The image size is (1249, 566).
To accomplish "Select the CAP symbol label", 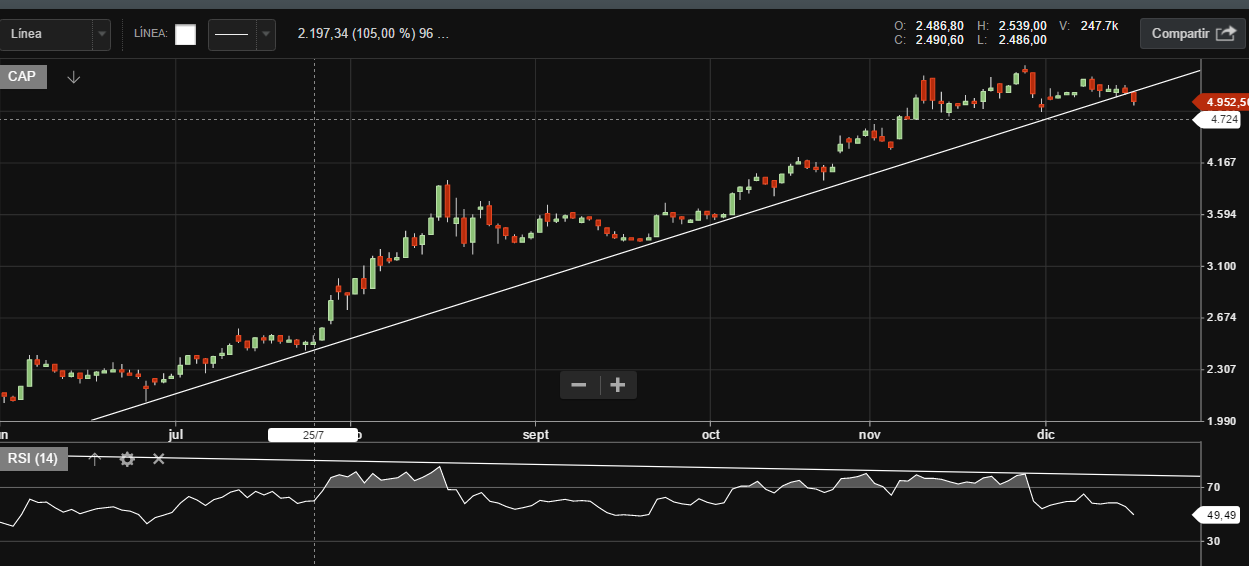I will [23, 77].
